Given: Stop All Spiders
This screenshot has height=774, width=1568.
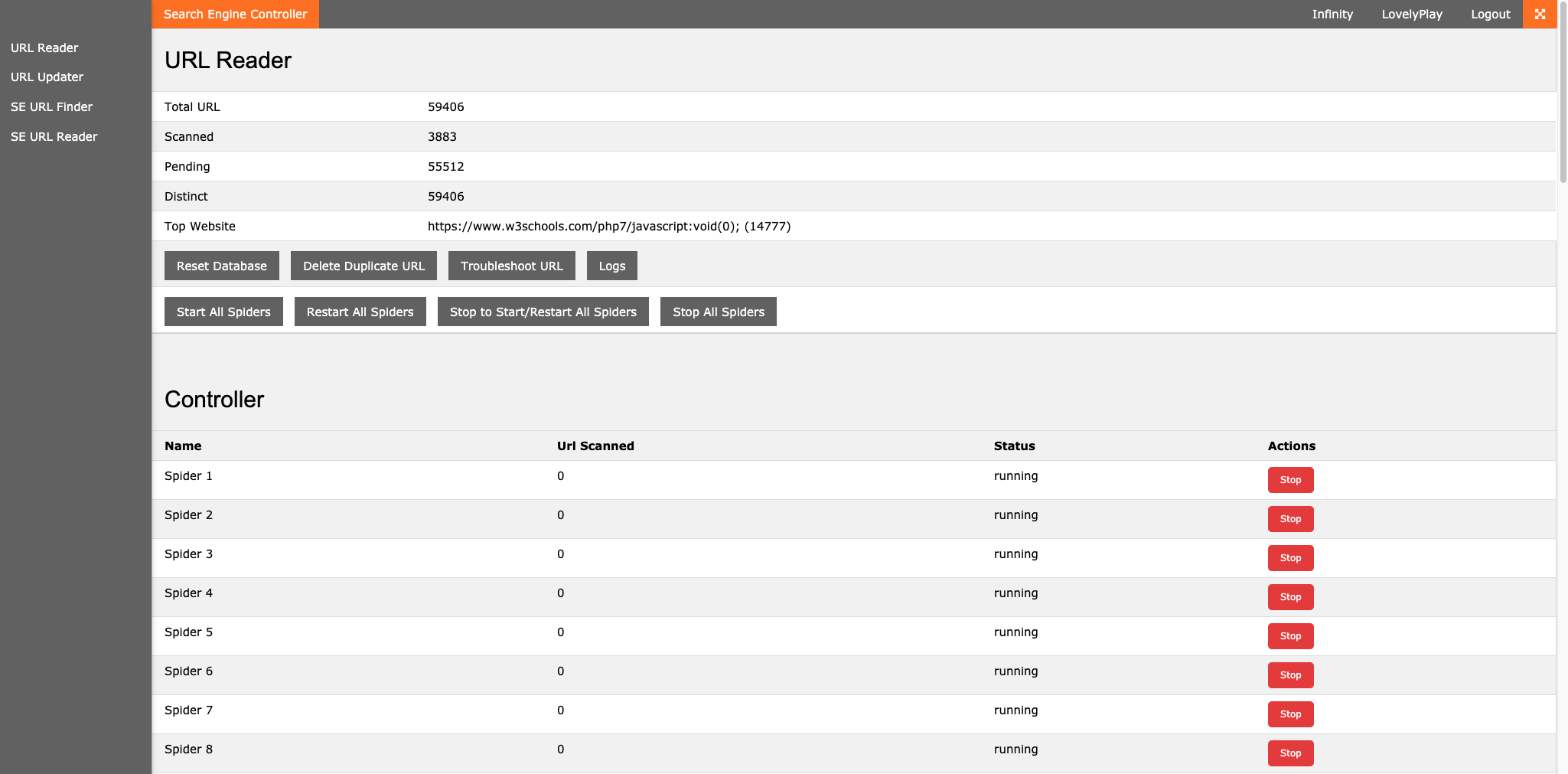Looking at the screenshot, I should (x=718, y=312).
